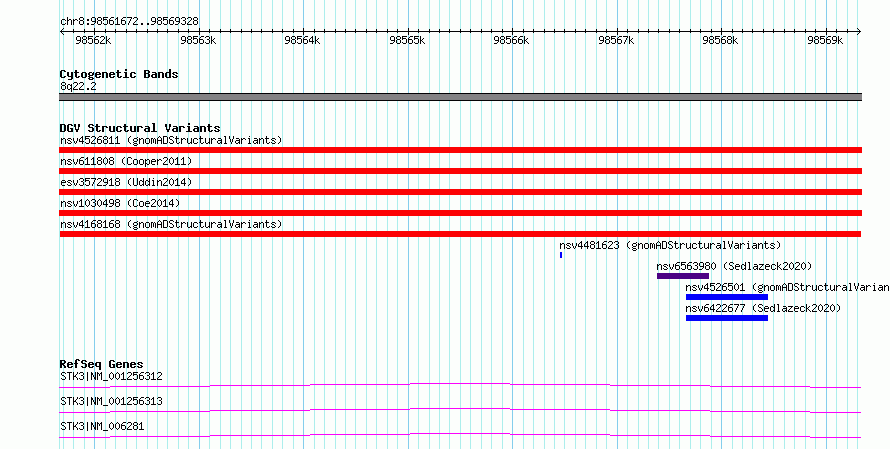Viewport: 890px width, 449px height.
Task: Click the 98562k ruler tick label
Action: click(x=93, y=40)
